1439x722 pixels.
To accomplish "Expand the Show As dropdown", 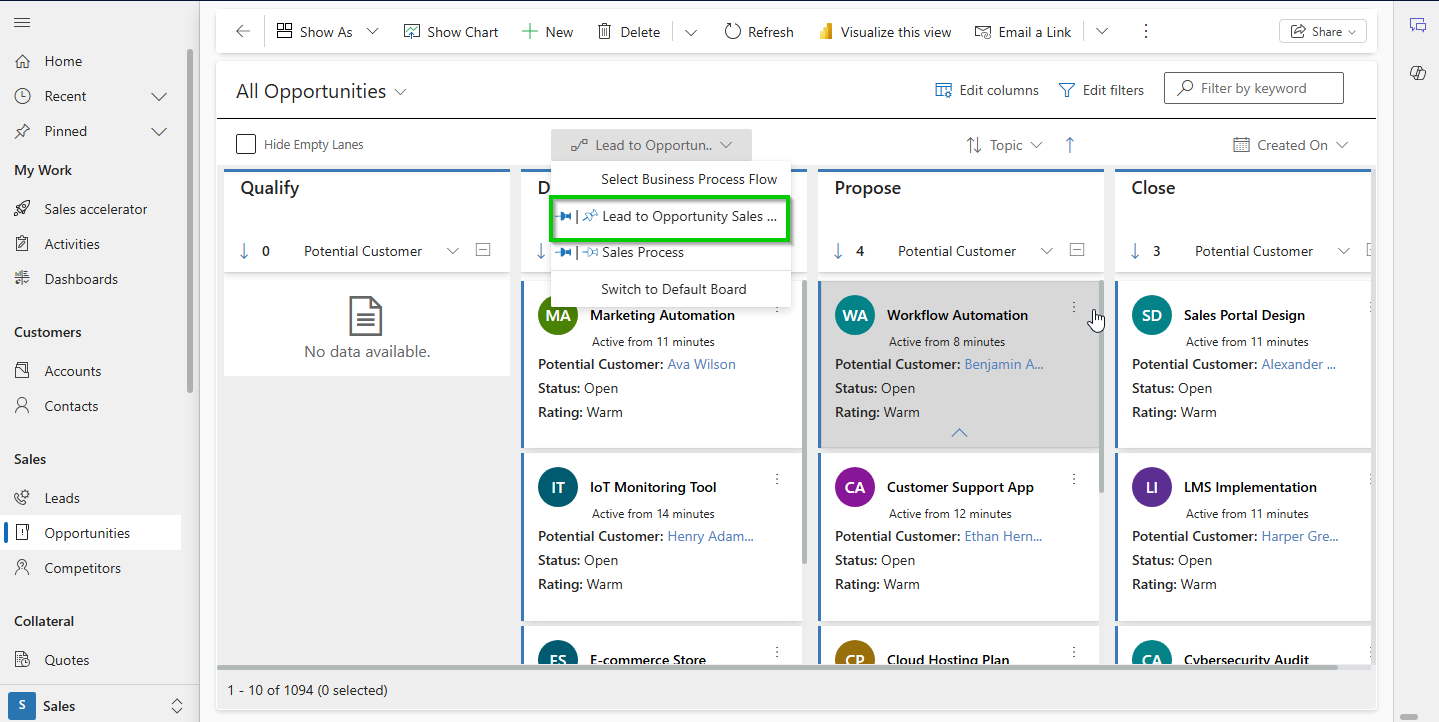I will (372, 32).
